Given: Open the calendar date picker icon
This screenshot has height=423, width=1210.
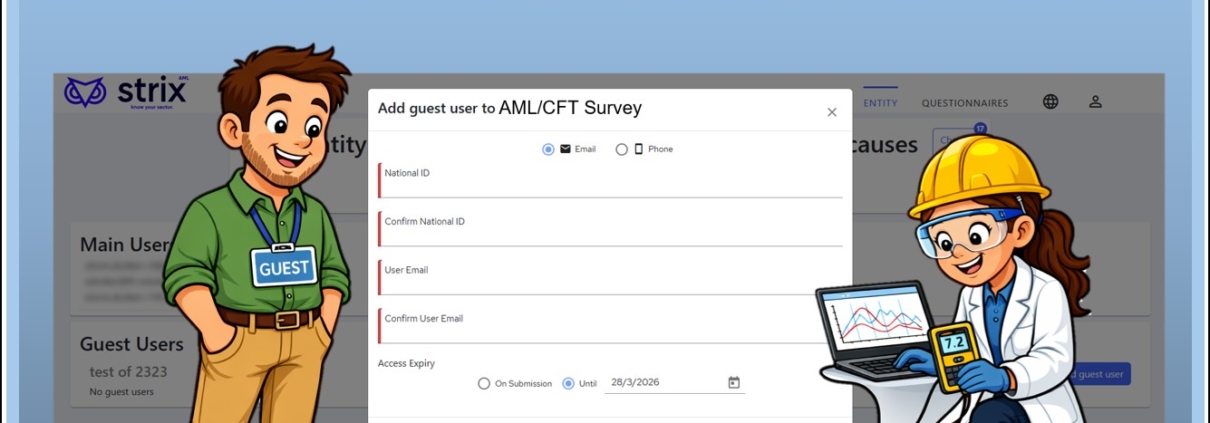Looking at the screenshot, I should click(x=734, y=382).
